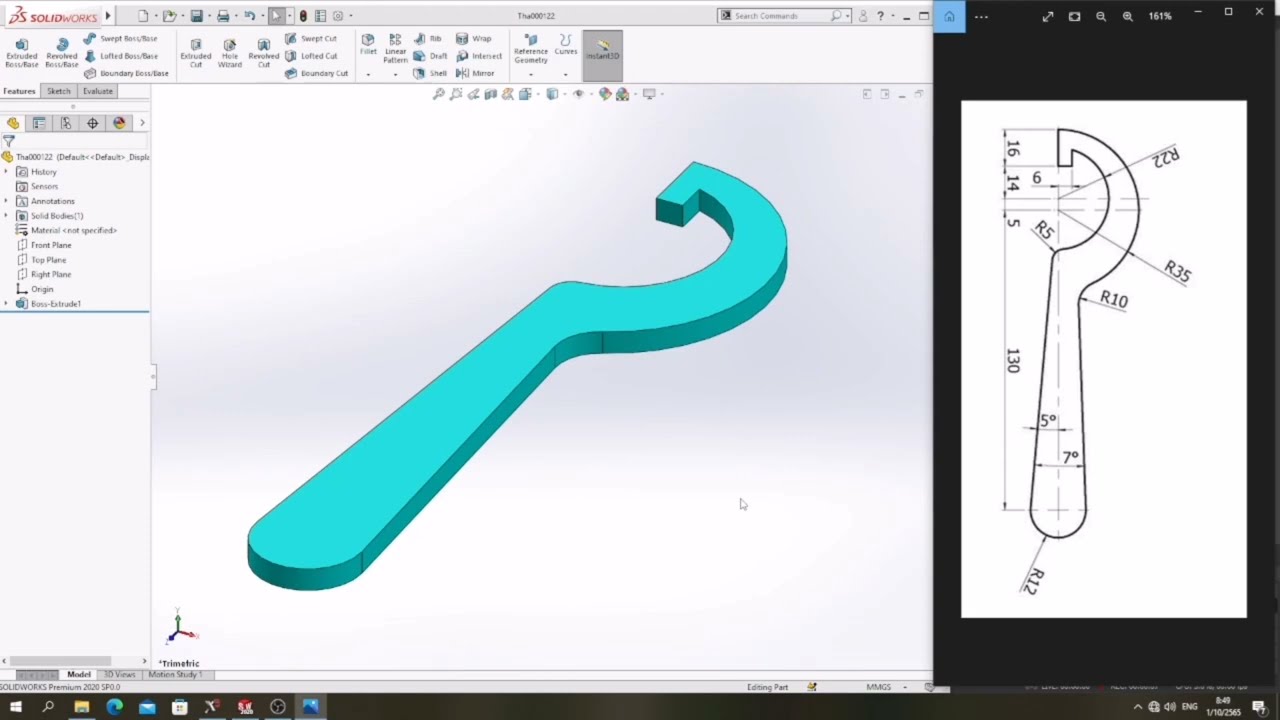1280x720 pixels.
Task: Pick the Boundary Boss/Base tool
Action: [x=126, y=73]
